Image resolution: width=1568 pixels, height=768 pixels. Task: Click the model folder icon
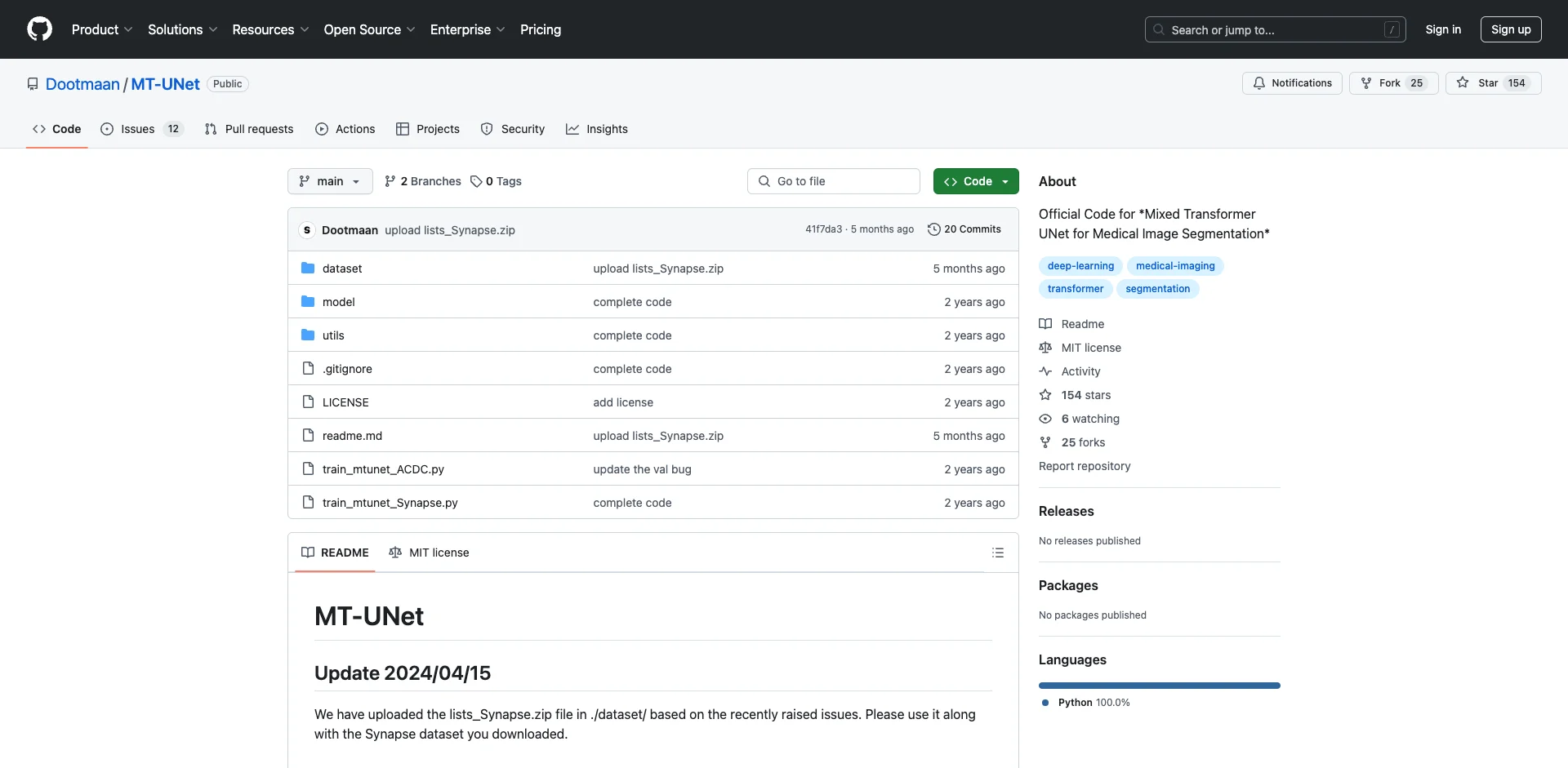308,301
